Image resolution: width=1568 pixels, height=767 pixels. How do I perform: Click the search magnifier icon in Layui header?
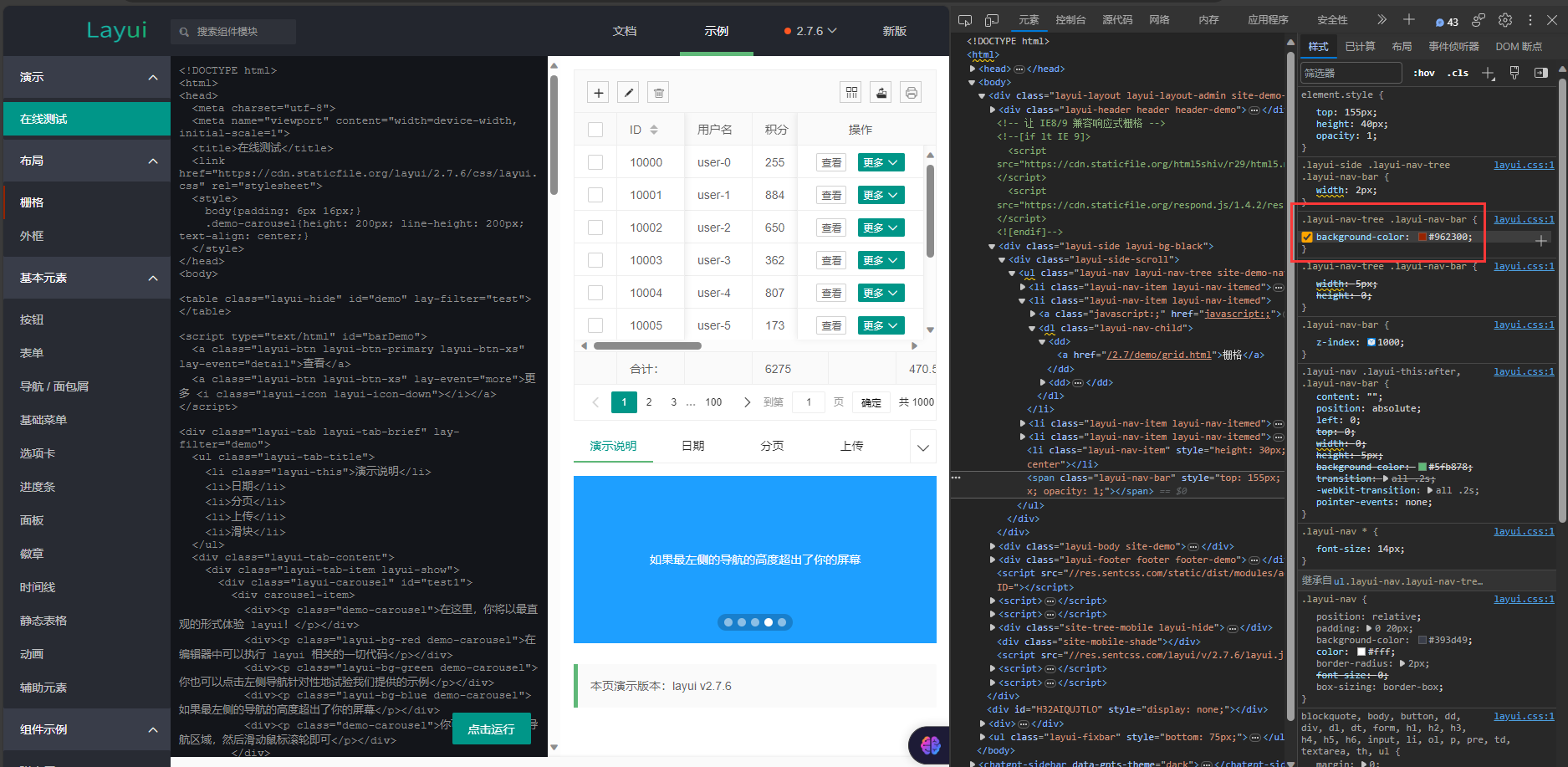(x=184, y=32)
